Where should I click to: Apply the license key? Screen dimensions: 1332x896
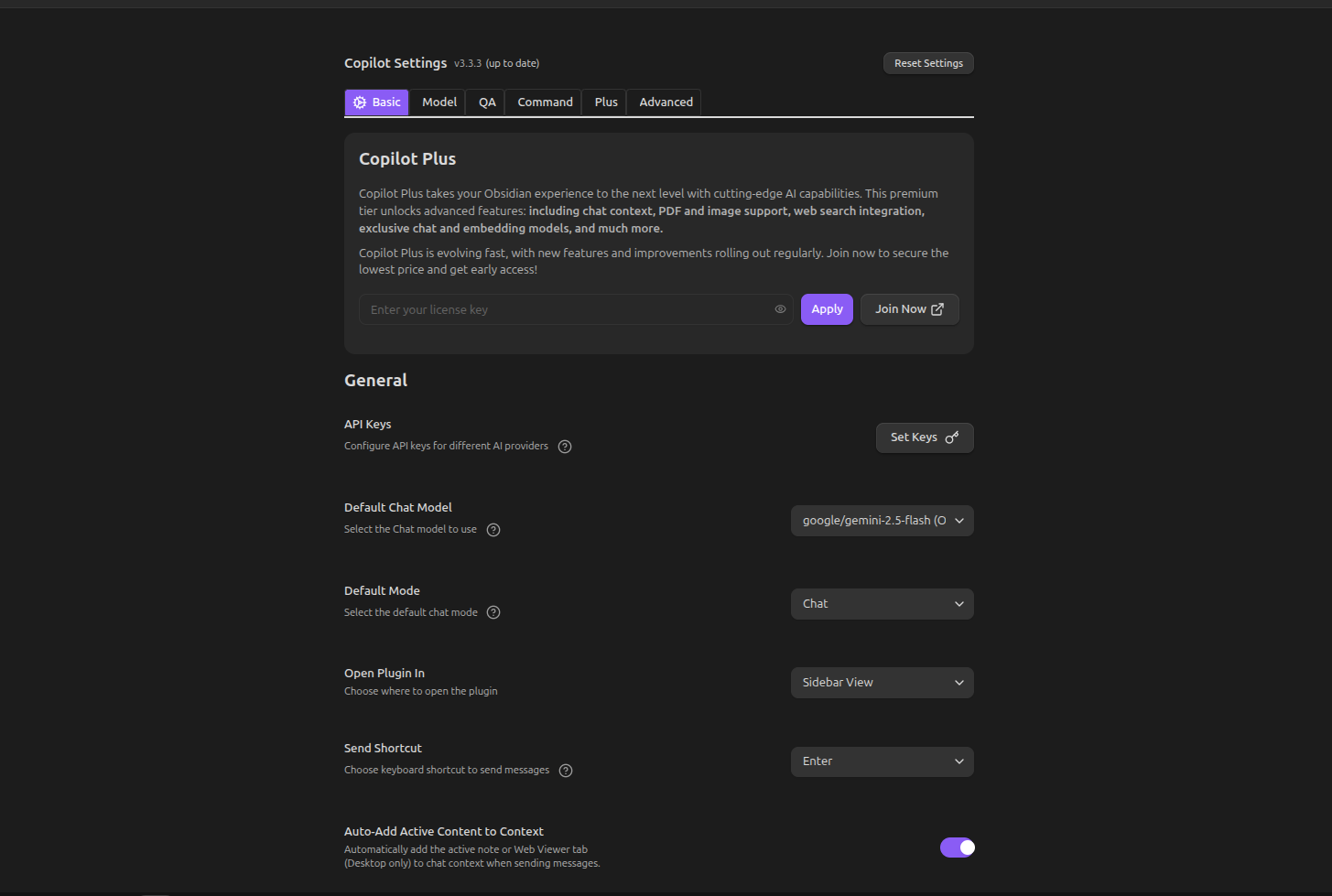tap(827, 309)
